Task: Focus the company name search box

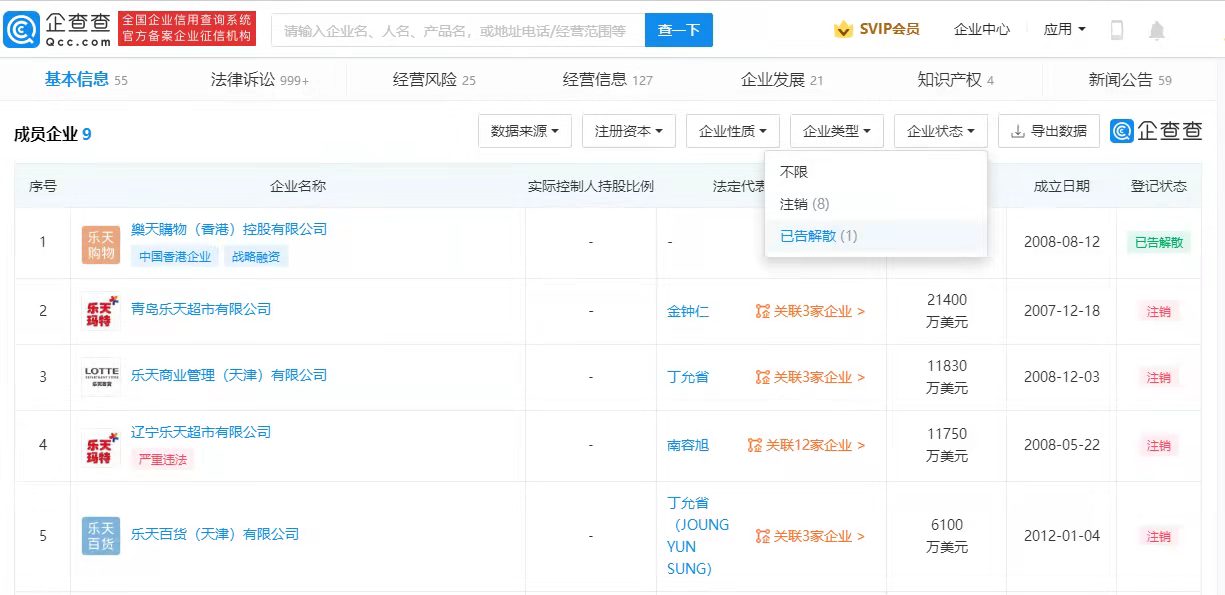Action: [458, 30]
